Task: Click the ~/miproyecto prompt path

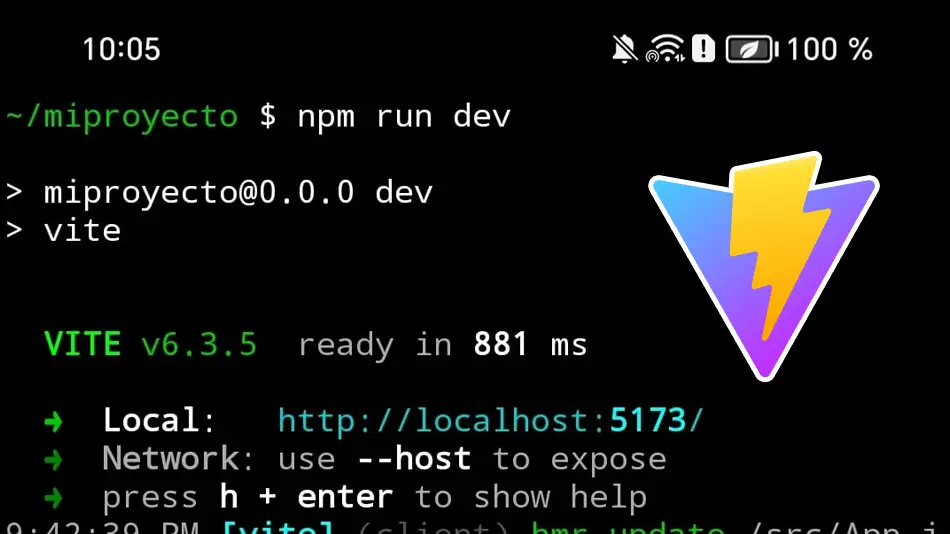Action: pos(122,116)
